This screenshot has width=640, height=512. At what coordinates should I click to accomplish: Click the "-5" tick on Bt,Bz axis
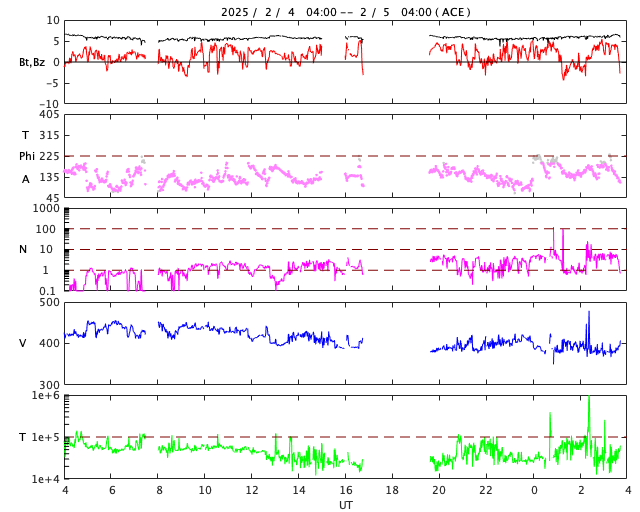click(x=53, y=83)
